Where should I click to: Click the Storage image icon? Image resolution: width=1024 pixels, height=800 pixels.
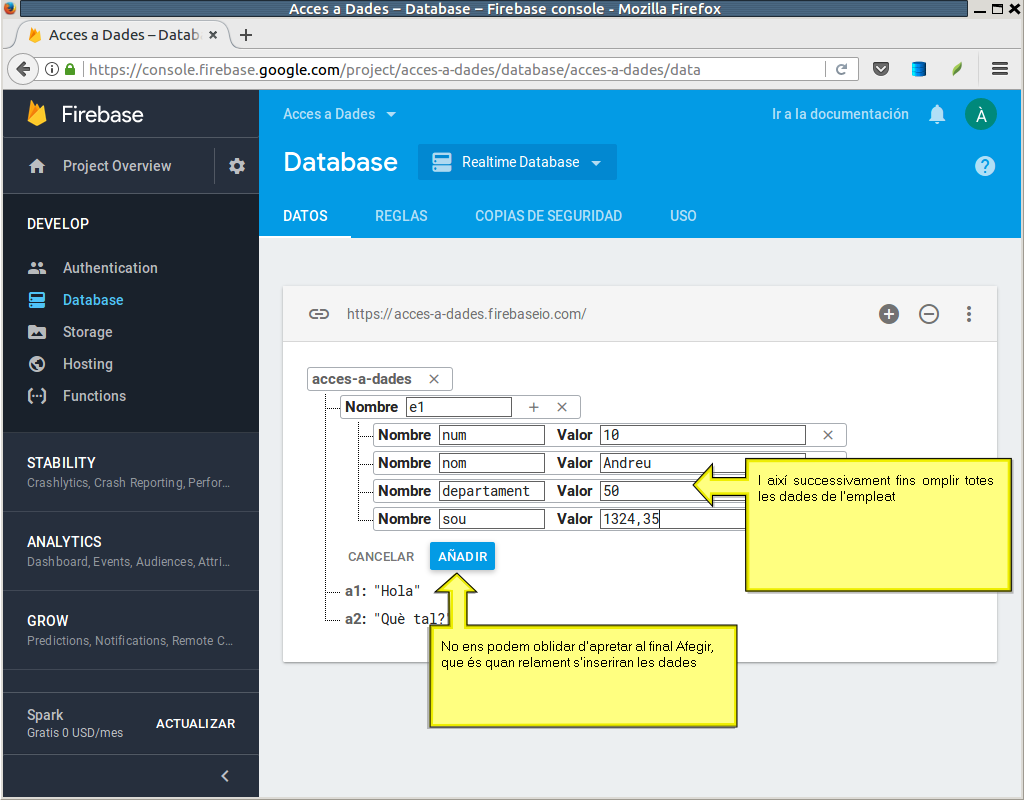pos(37,332)
